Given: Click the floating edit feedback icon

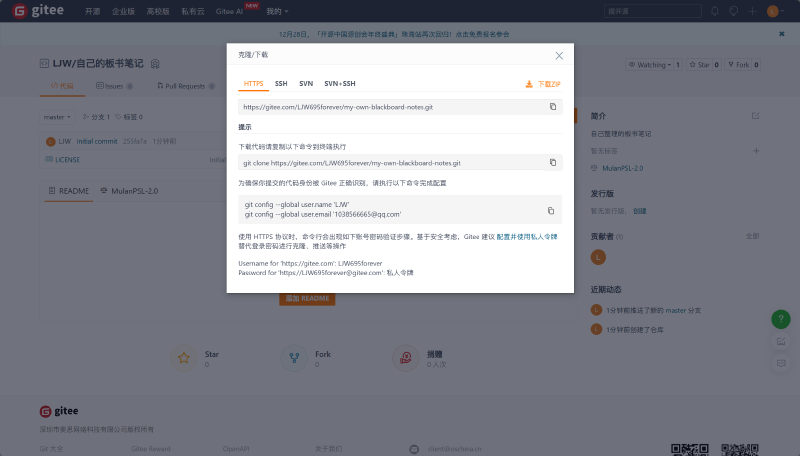Looking at the screenshot, I should pos(781,341).
